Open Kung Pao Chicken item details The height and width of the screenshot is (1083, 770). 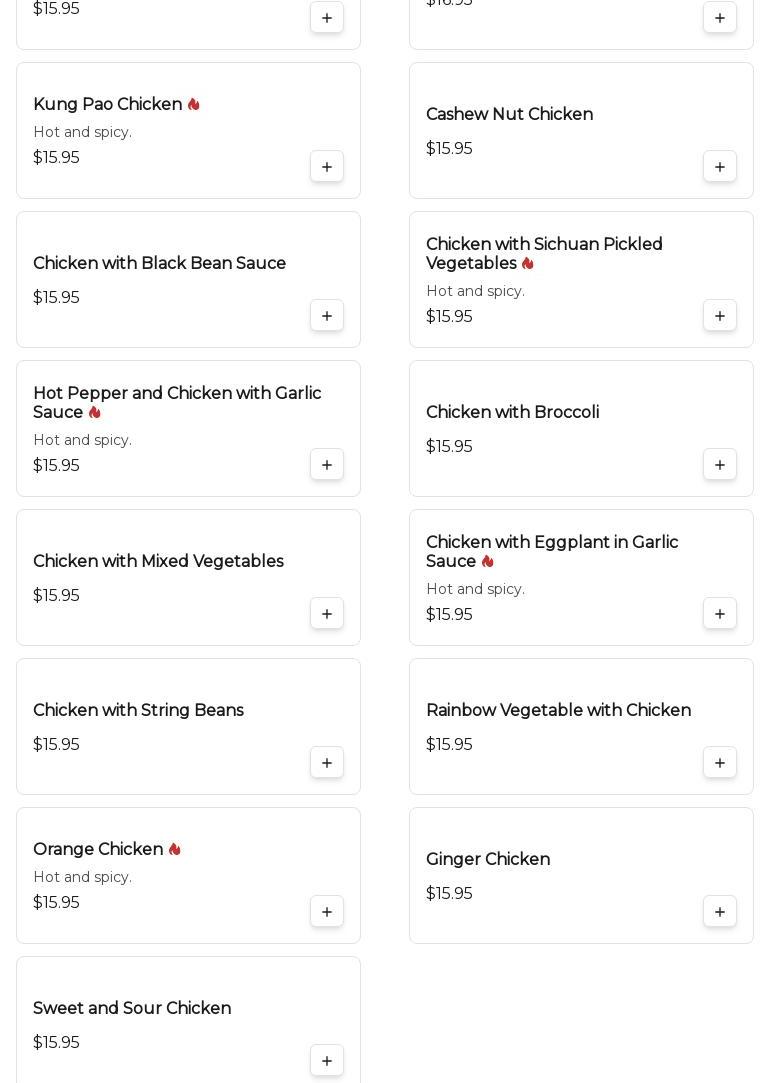(x=107, y=105)
